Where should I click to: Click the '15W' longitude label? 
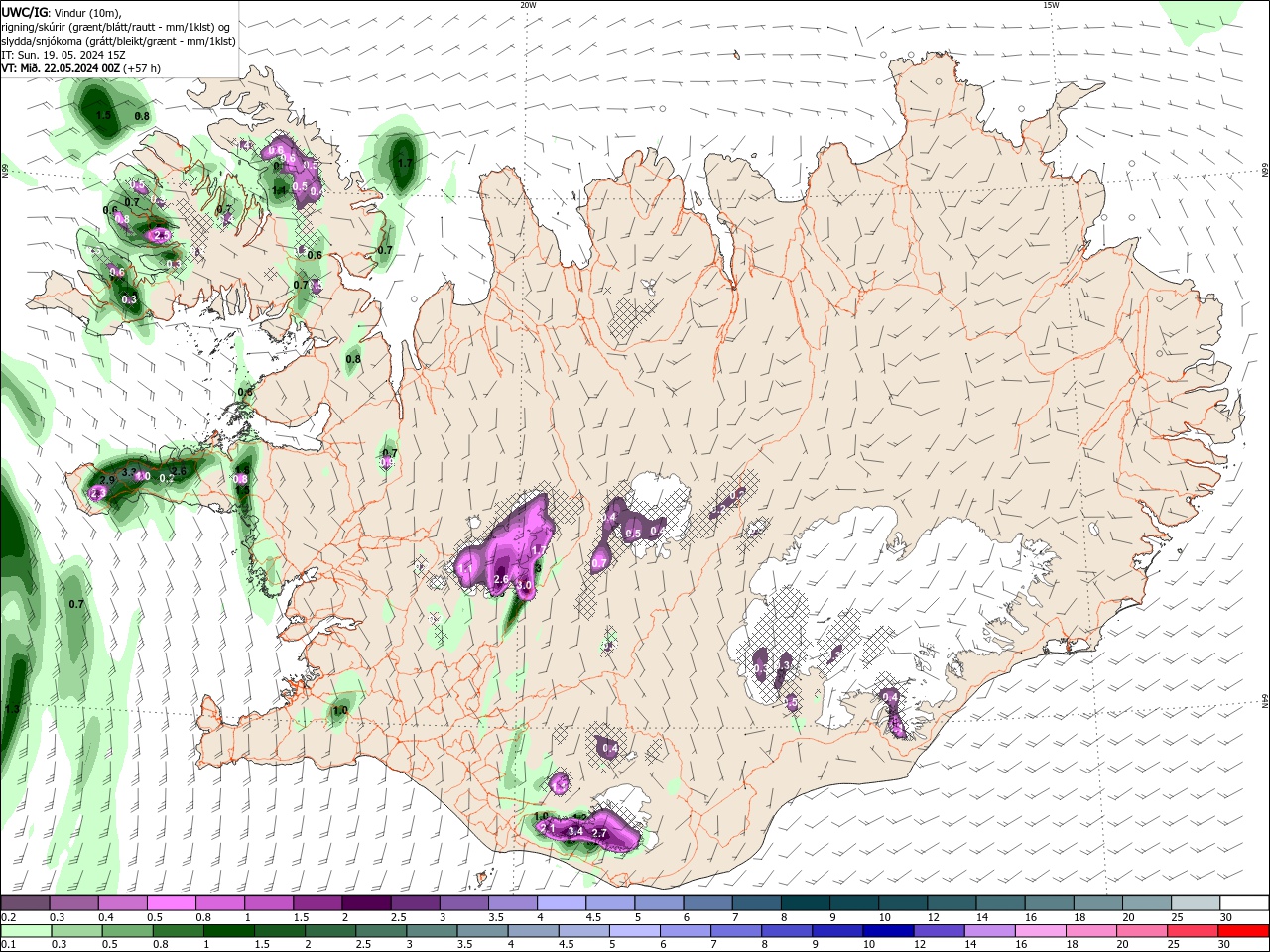tap(1051, 5)
